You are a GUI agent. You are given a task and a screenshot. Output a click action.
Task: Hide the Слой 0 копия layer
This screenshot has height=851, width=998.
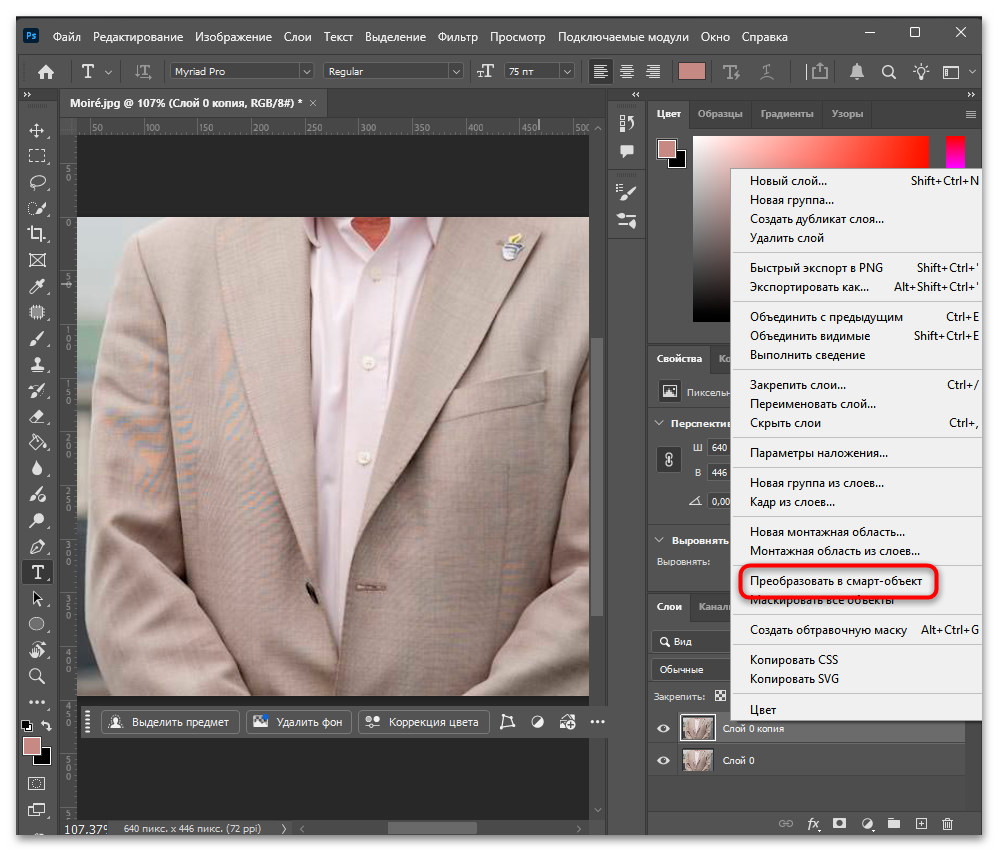click(x=663, y=729)
